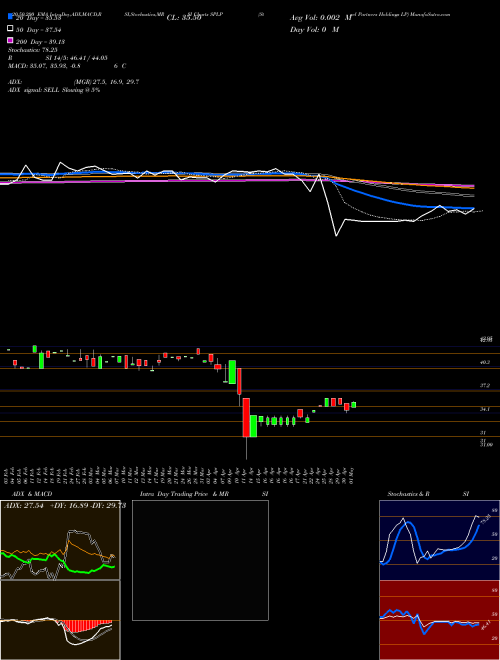
Task: Open the empty intraday trading price panel
Action: (x=200, y=560)
